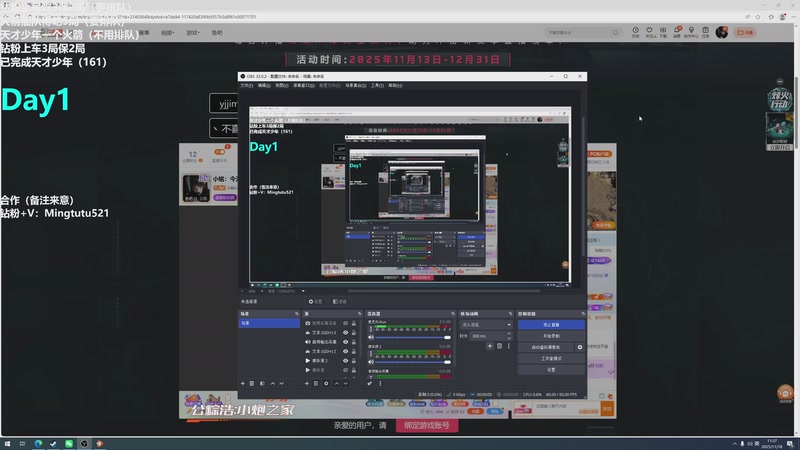Move the selected source up

pos(336,384)
